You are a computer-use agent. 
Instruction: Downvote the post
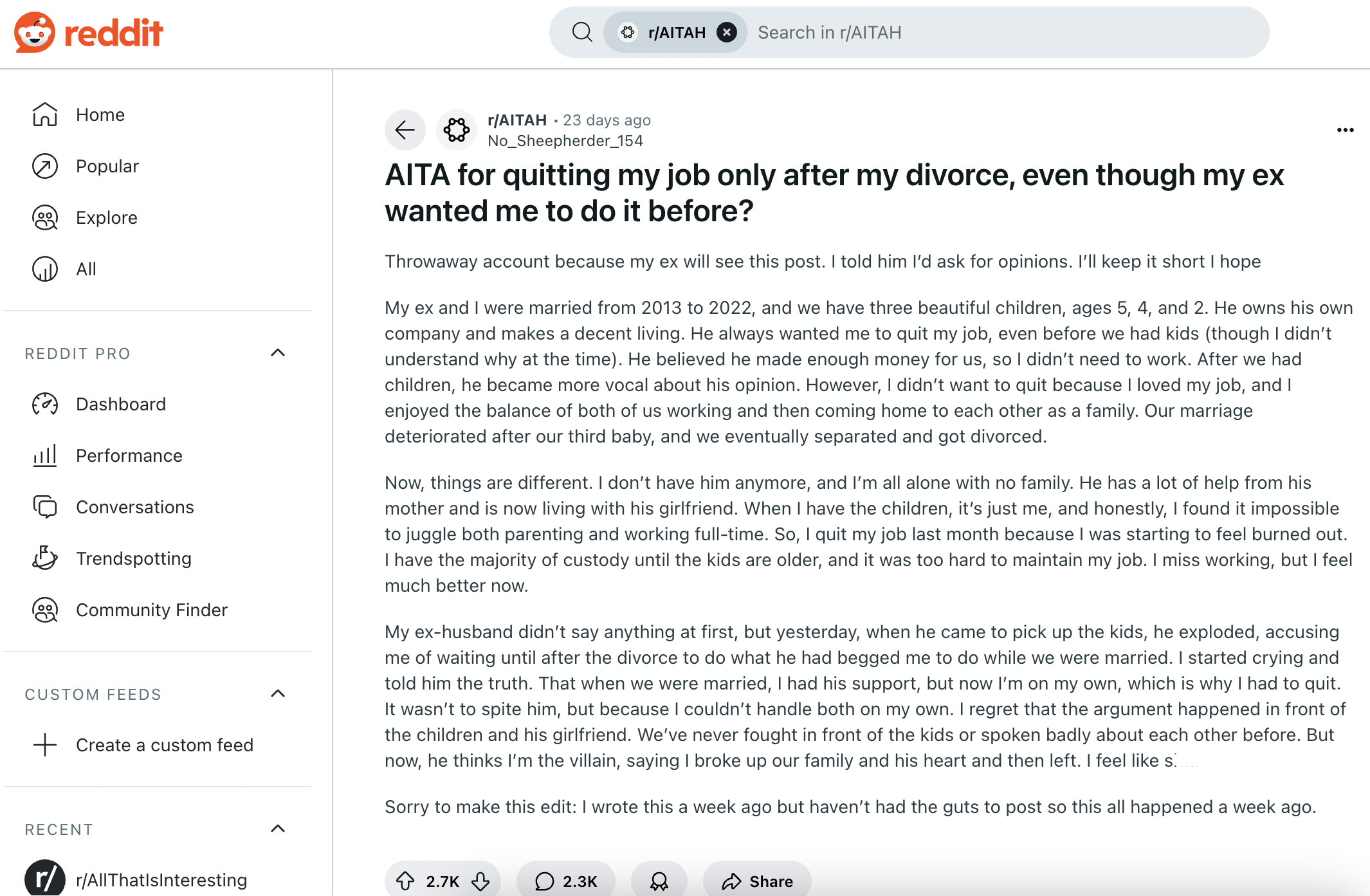coord(480,881)
